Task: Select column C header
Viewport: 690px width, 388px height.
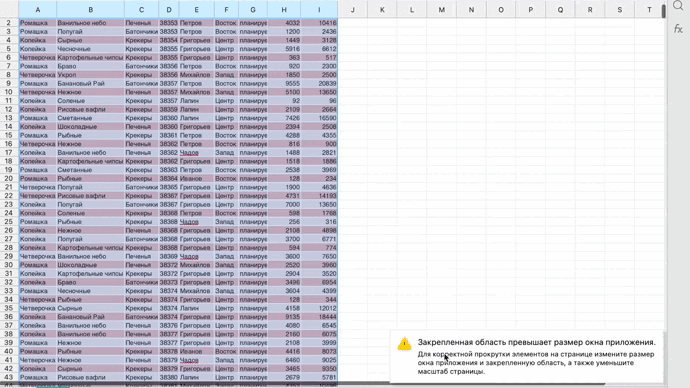Action: click(x=141, y=9)
